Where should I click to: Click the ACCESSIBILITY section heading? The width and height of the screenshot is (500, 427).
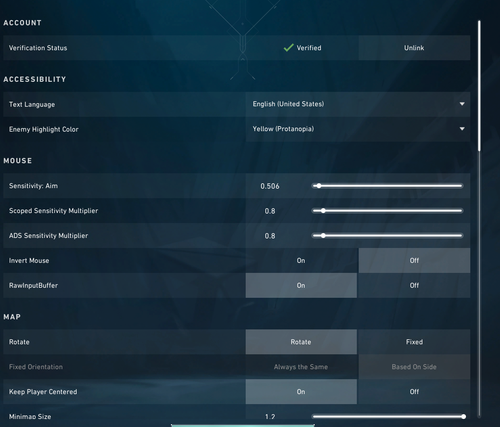pos(35,79)
